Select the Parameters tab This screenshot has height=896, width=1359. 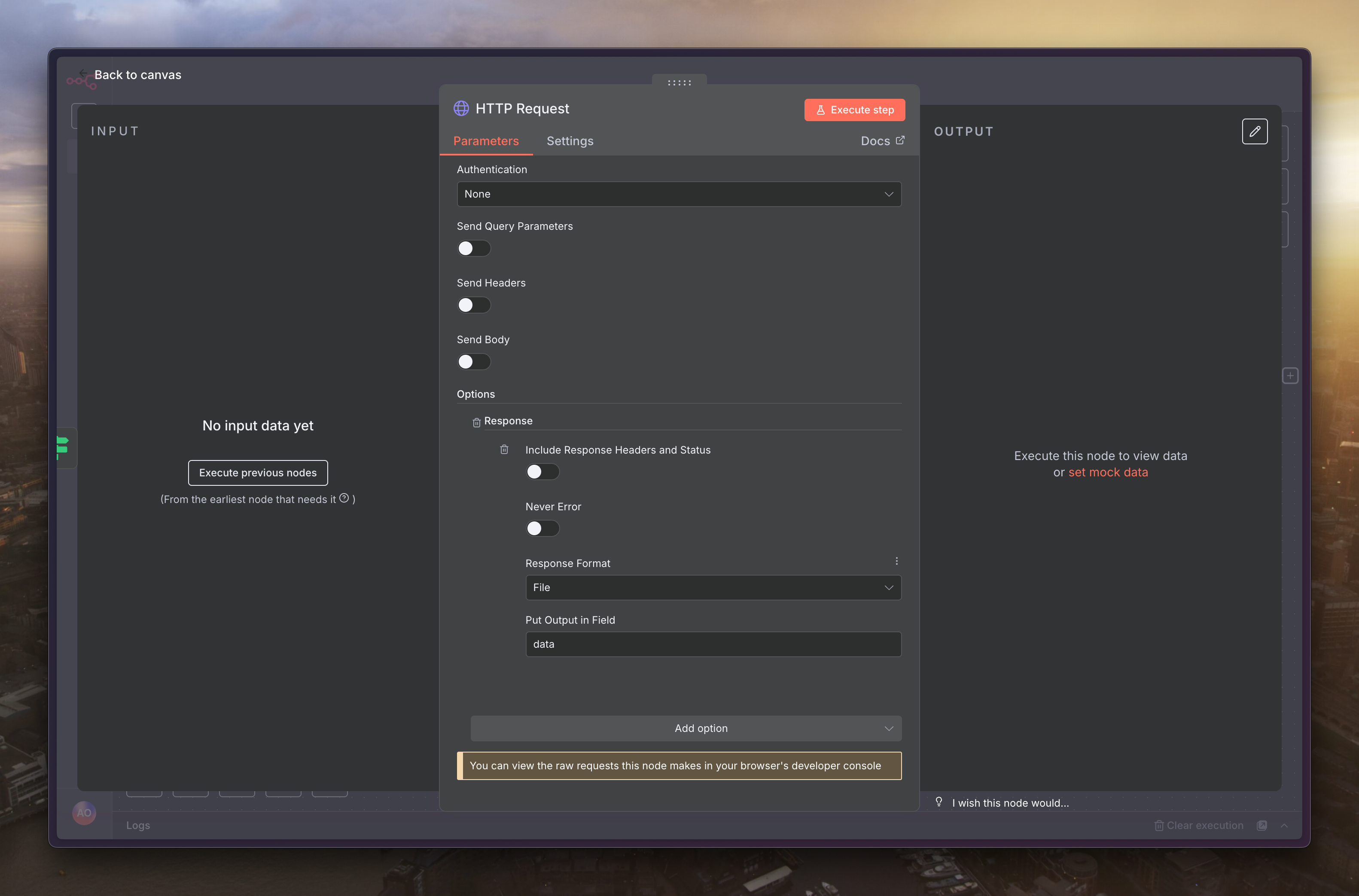point(485,141)
